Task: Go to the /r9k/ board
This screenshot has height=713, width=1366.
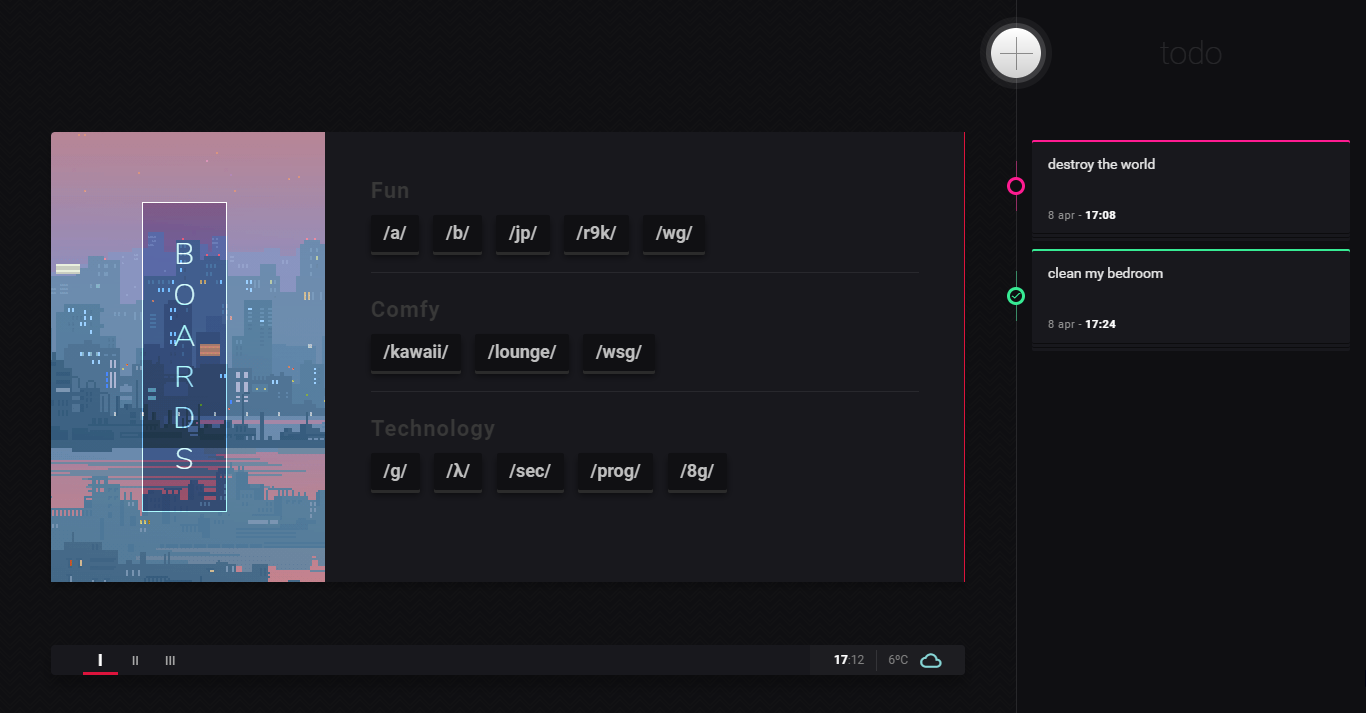Action: 596,234
